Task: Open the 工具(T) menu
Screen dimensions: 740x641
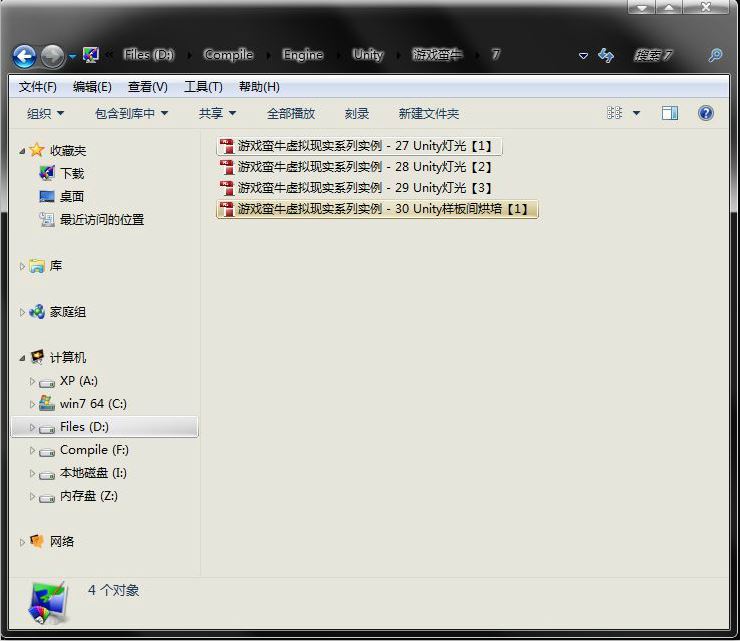Action: [203, 87]
